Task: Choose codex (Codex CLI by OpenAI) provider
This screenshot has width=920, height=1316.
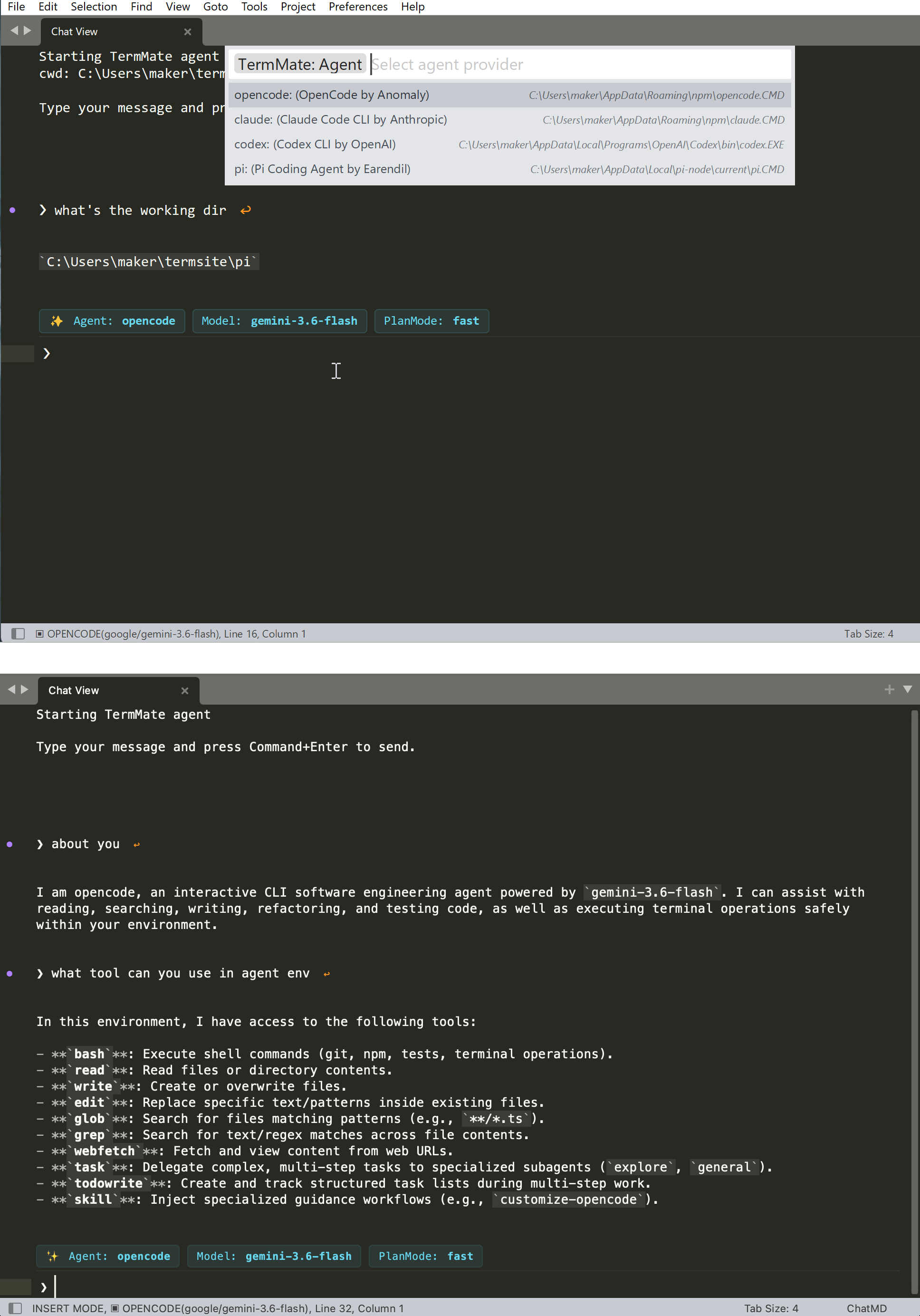Action: [x=510, y=145]
